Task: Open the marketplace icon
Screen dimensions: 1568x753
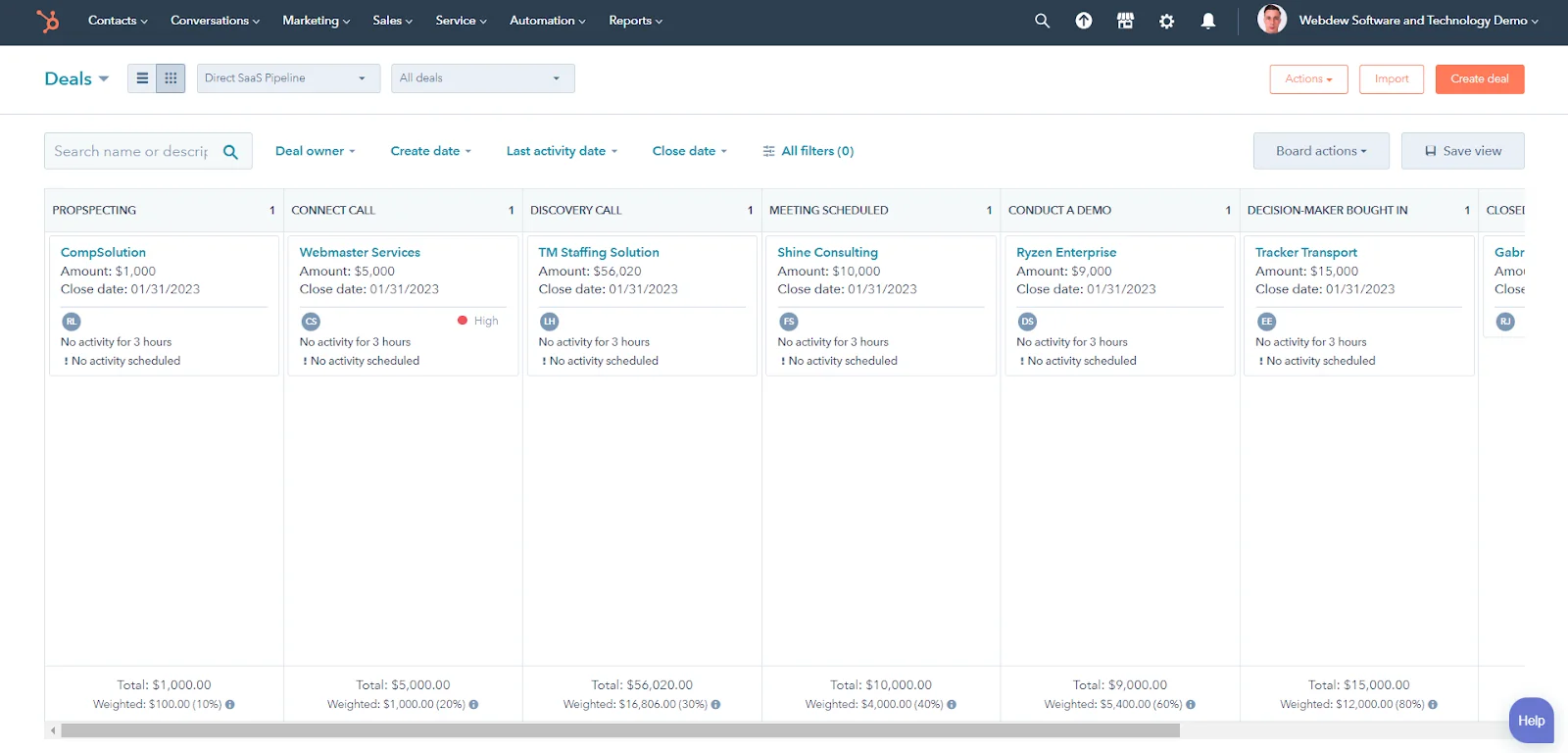Action: pos(1125,21)
